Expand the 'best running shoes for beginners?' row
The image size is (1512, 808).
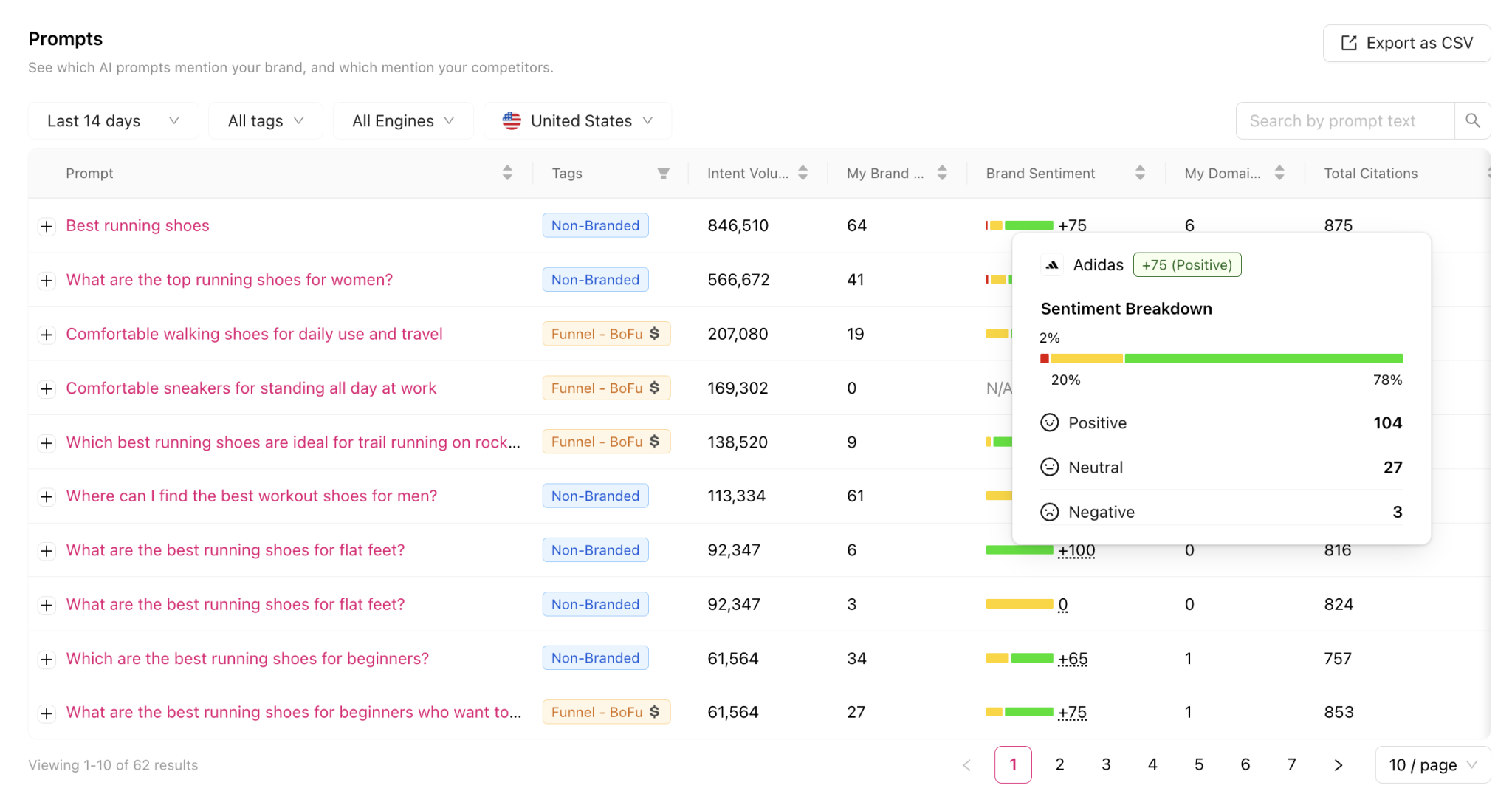pyautogui.click(x=47, y=659)
